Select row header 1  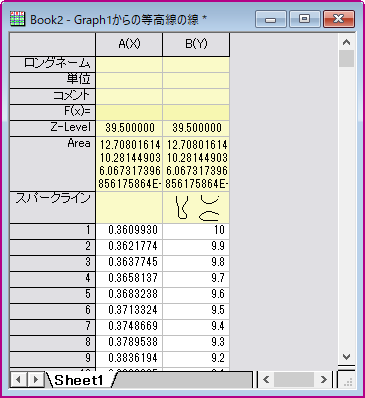(x=52, y=231)
